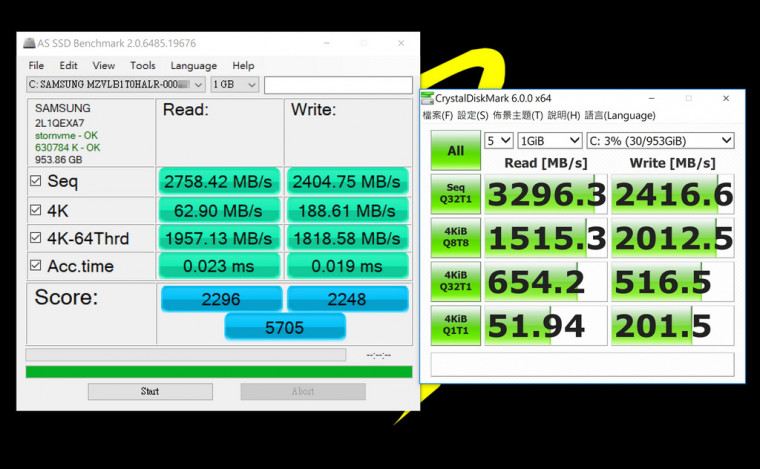Image resolution: width=760 pixels, height=469 pixels.
Task: Run the Seq Q32T1 test button
Action: click(456, 194)
